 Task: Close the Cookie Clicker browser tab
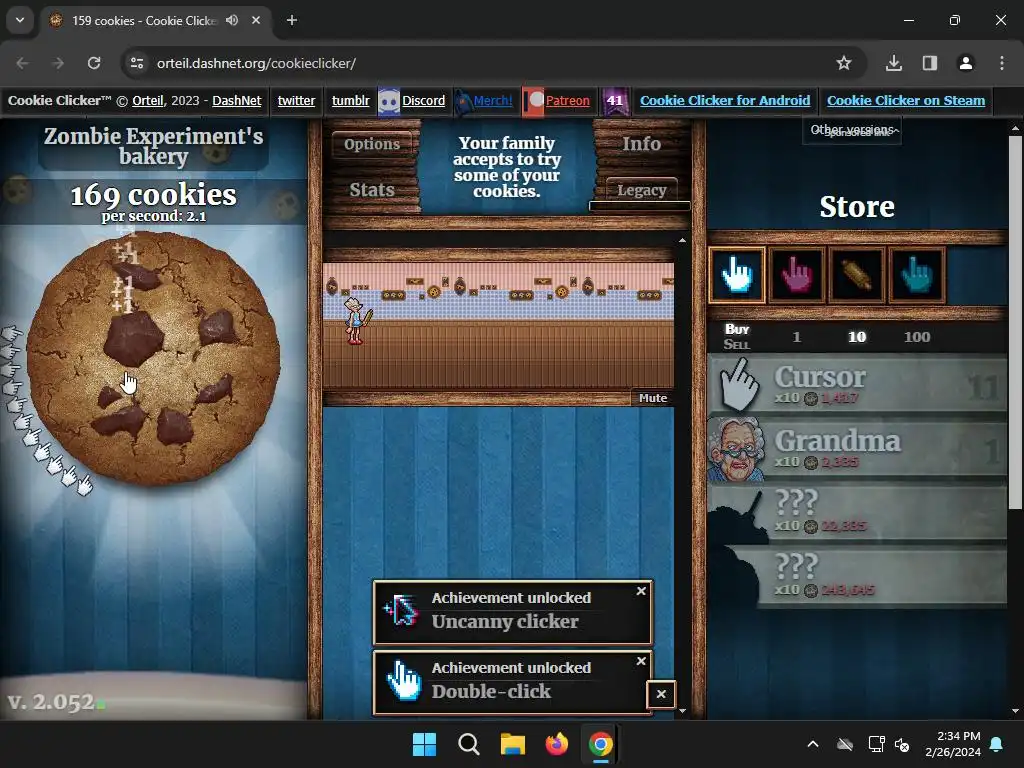(x=256, y=20)
